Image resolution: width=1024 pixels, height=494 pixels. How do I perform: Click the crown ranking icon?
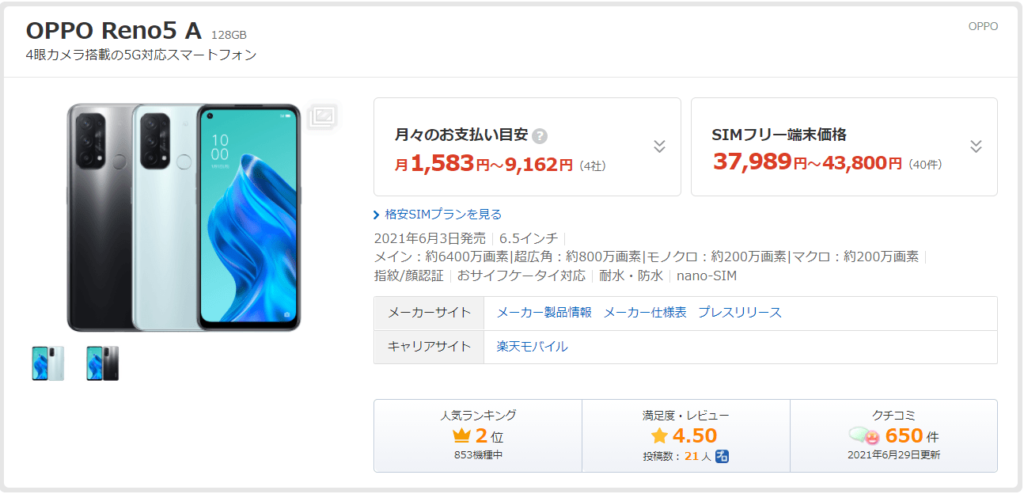pos(462,436)
